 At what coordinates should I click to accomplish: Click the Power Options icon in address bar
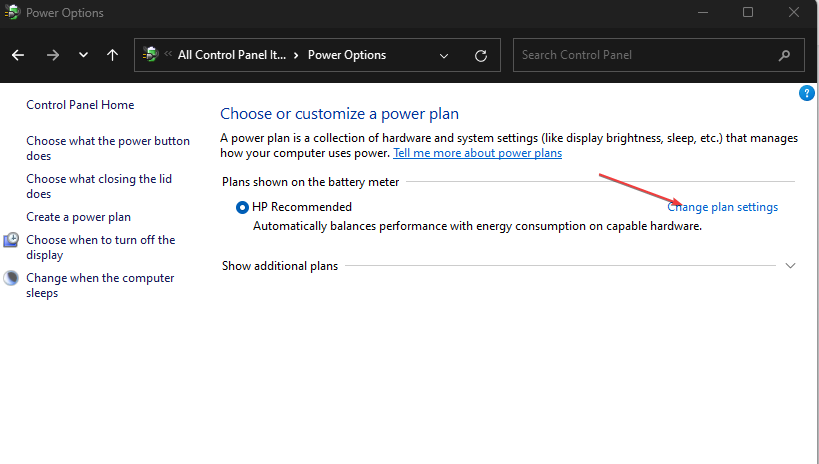[151, 55]
